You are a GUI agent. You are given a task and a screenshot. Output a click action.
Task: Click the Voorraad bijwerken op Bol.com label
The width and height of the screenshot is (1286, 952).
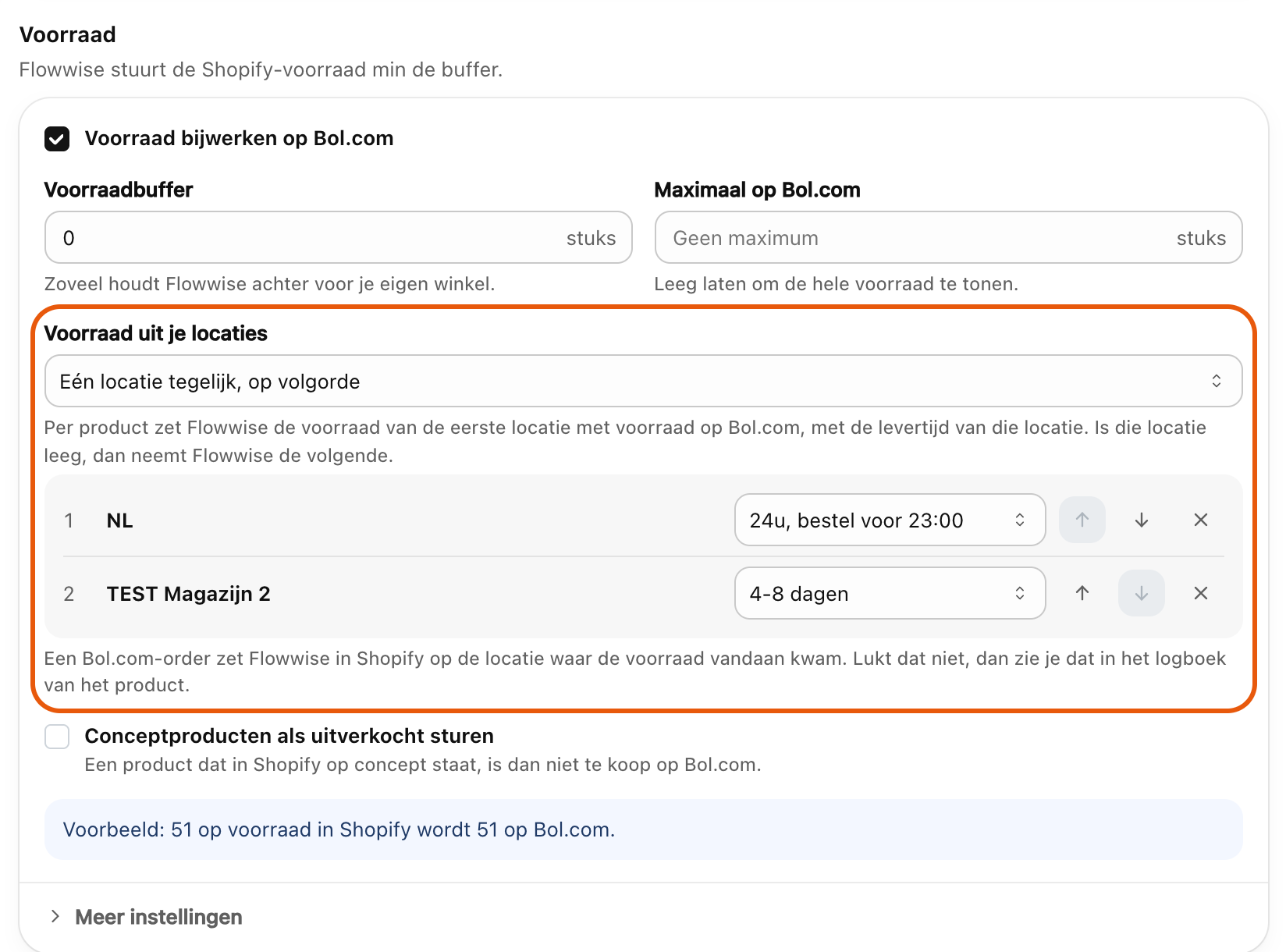239,138
